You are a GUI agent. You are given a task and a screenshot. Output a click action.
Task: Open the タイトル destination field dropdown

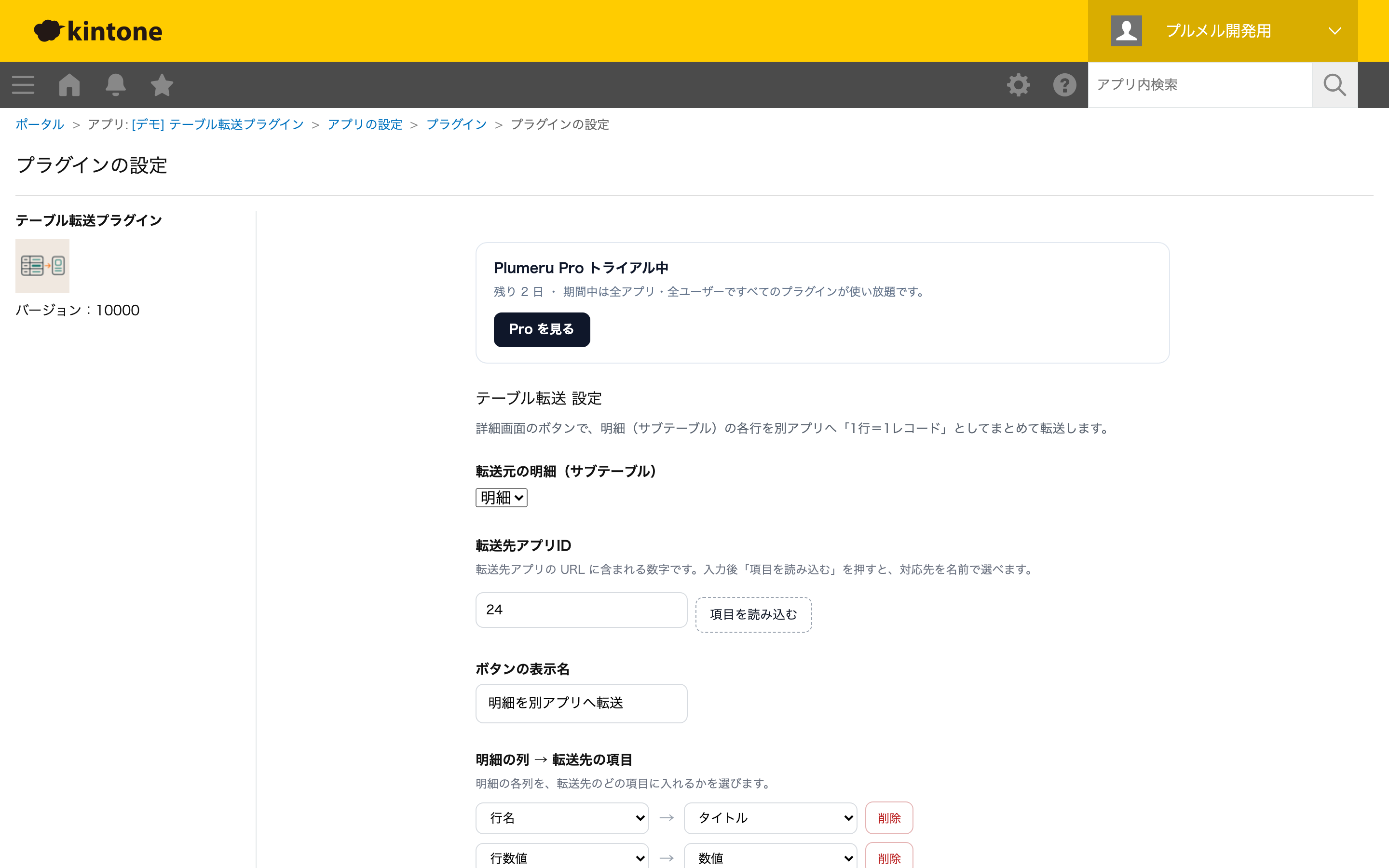[770, 818]
